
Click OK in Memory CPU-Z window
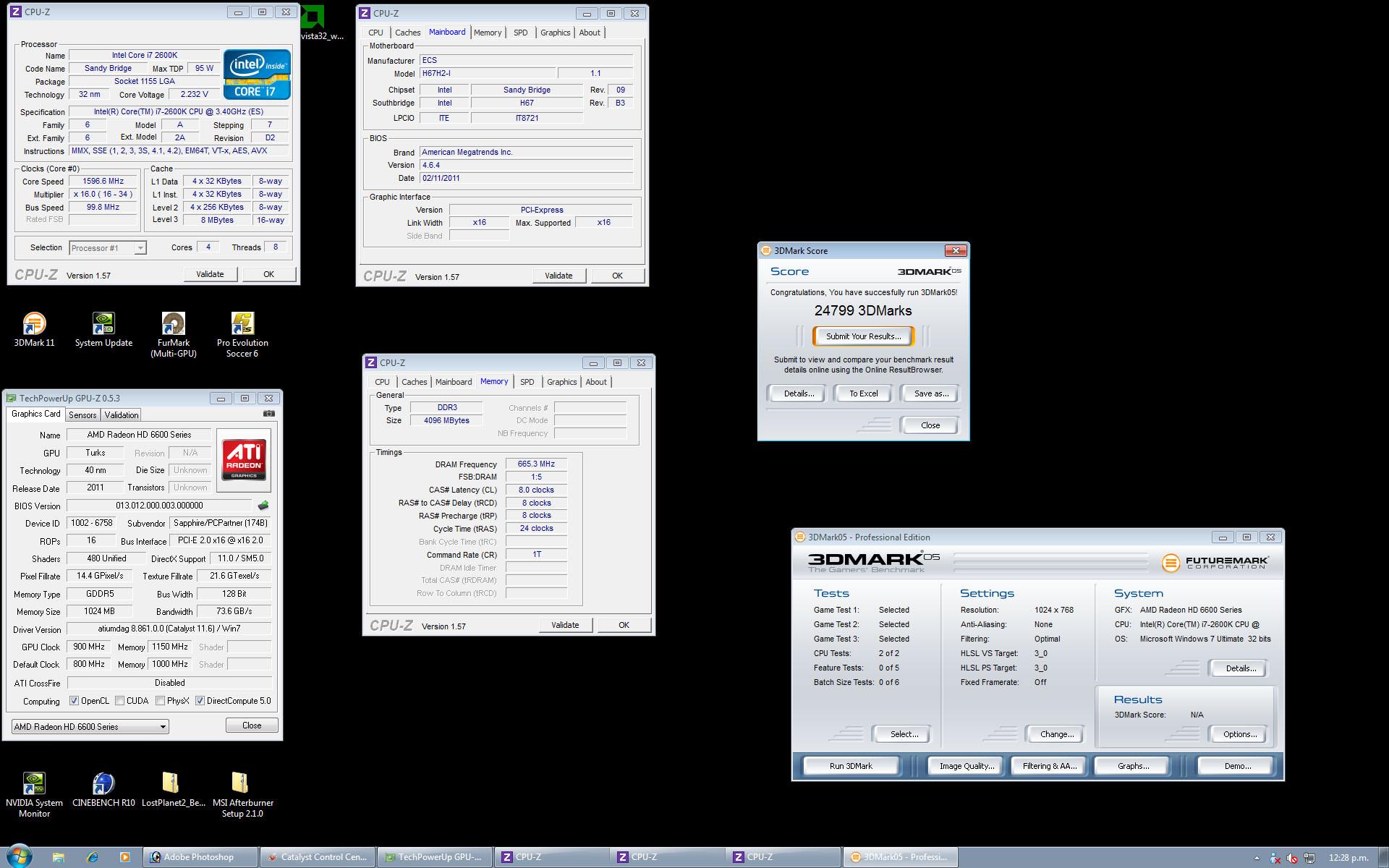tap(624, 625)
